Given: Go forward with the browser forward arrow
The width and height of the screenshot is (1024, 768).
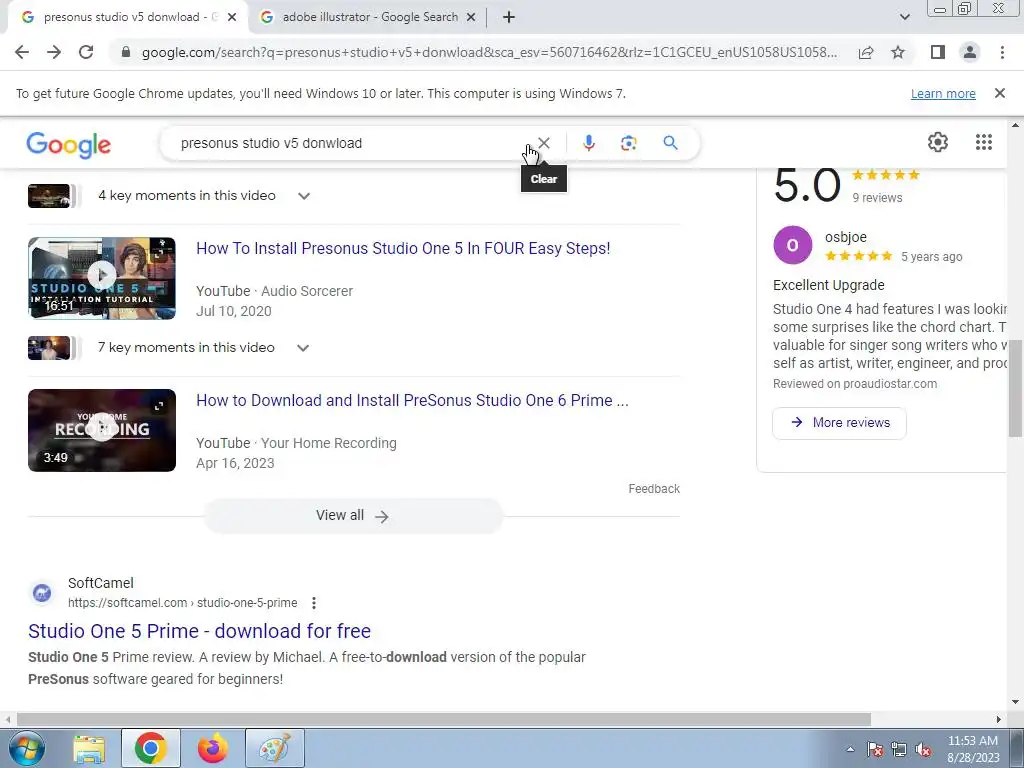Looking at the screenshot, I should click(x=54, y=52).
